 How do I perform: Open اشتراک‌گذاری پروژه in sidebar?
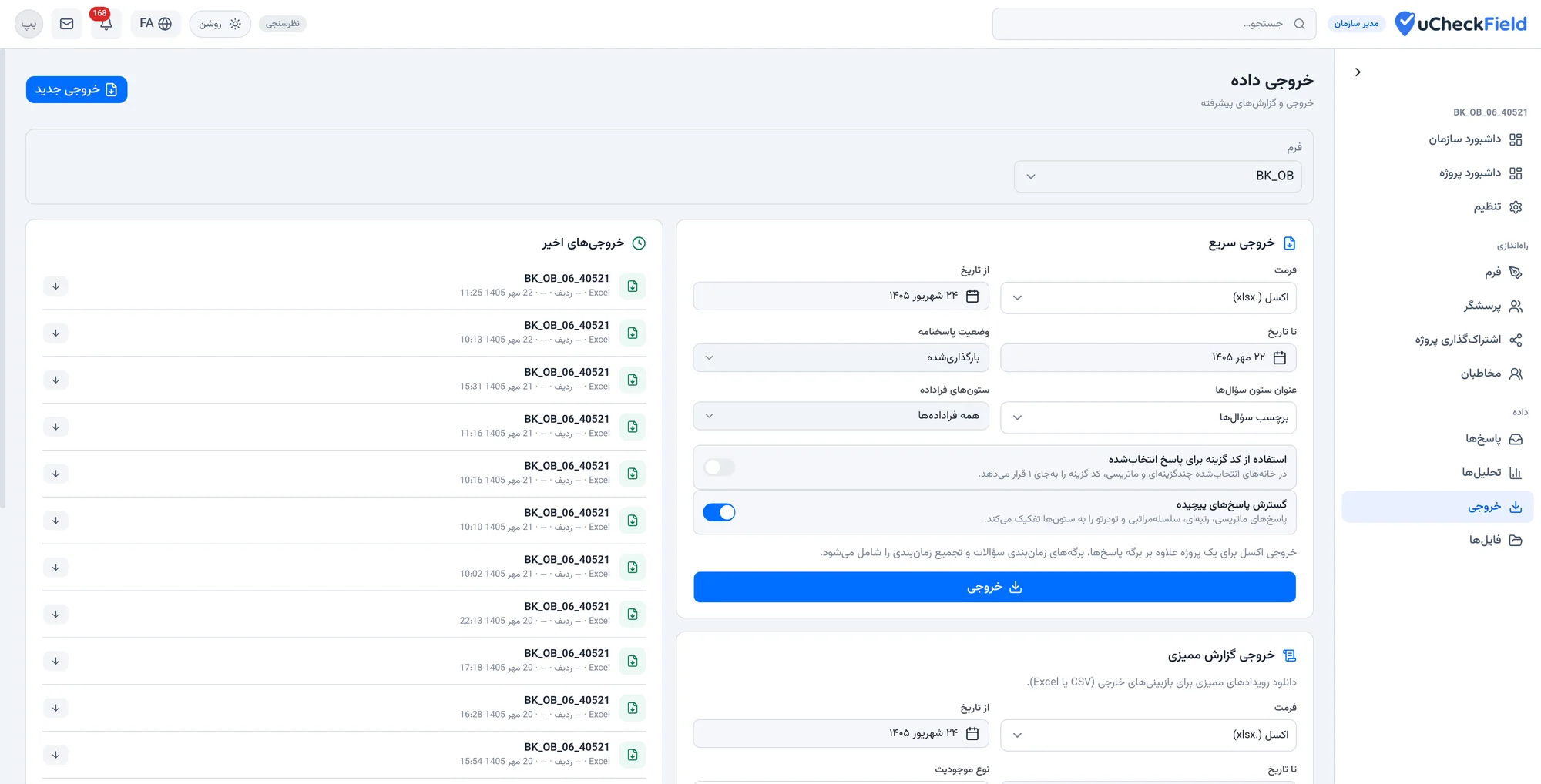[1438, 340]
